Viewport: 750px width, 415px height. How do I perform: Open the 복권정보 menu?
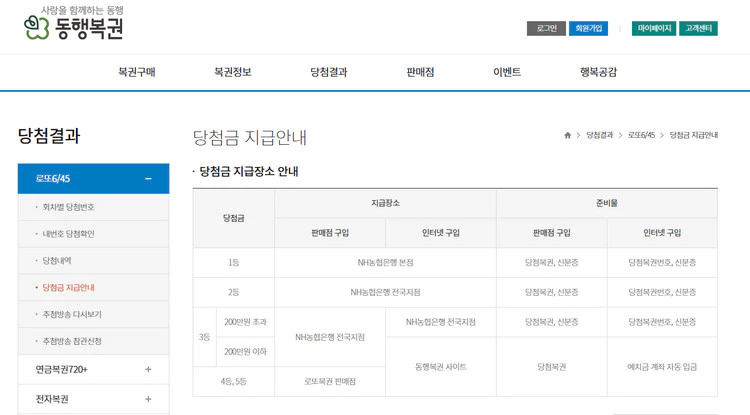232,72
